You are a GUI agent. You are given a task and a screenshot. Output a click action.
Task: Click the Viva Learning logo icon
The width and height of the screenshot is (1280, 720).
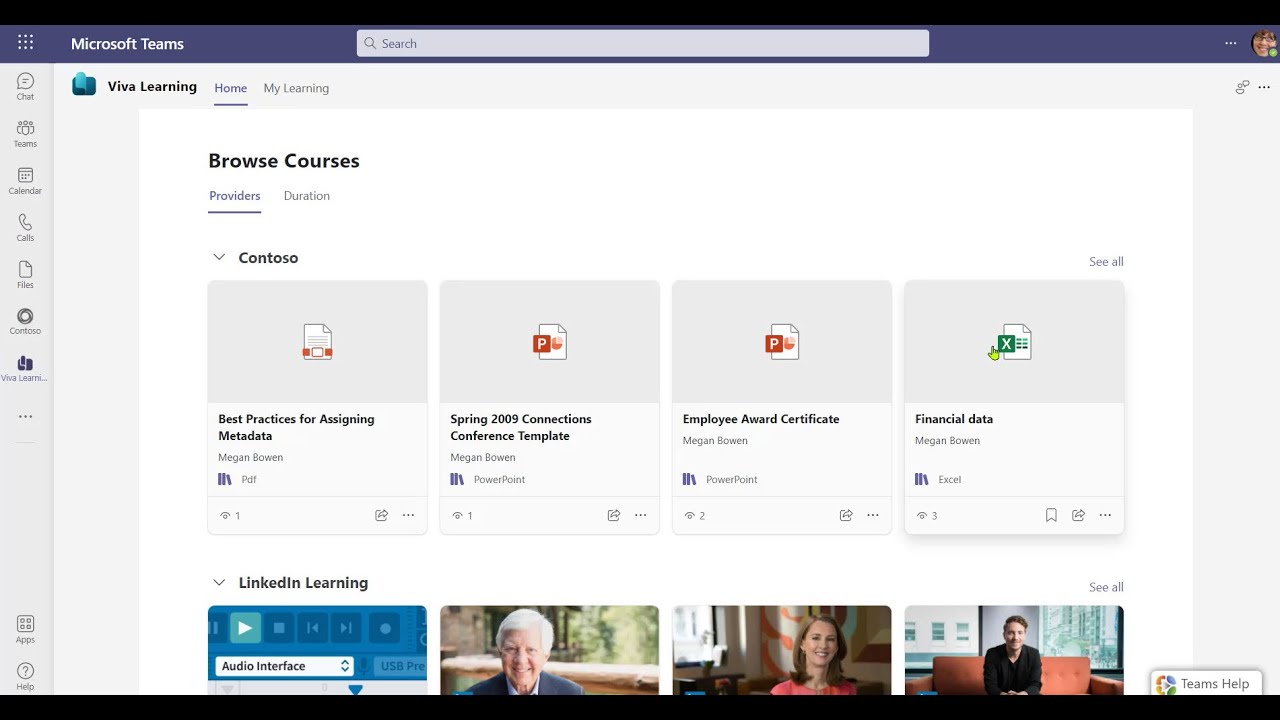[84, 86]
